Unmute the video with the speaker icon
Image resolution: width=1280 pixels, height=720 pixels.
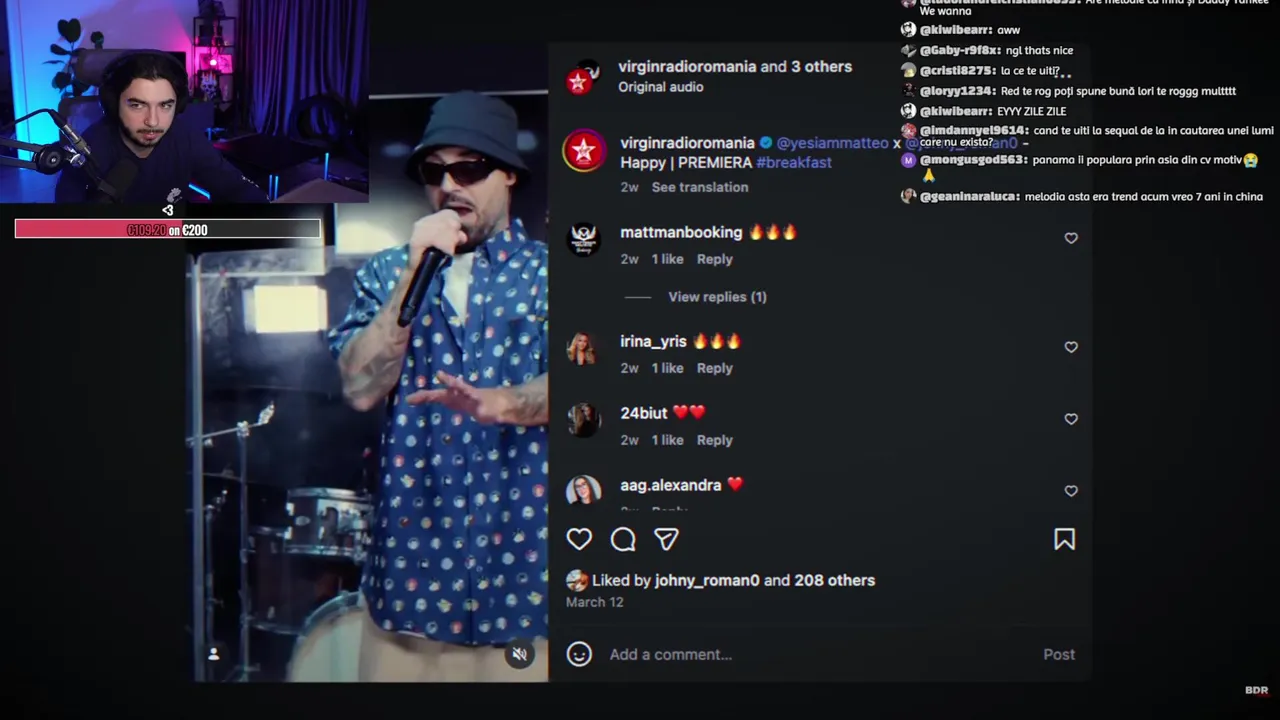[x=519, y=654]
